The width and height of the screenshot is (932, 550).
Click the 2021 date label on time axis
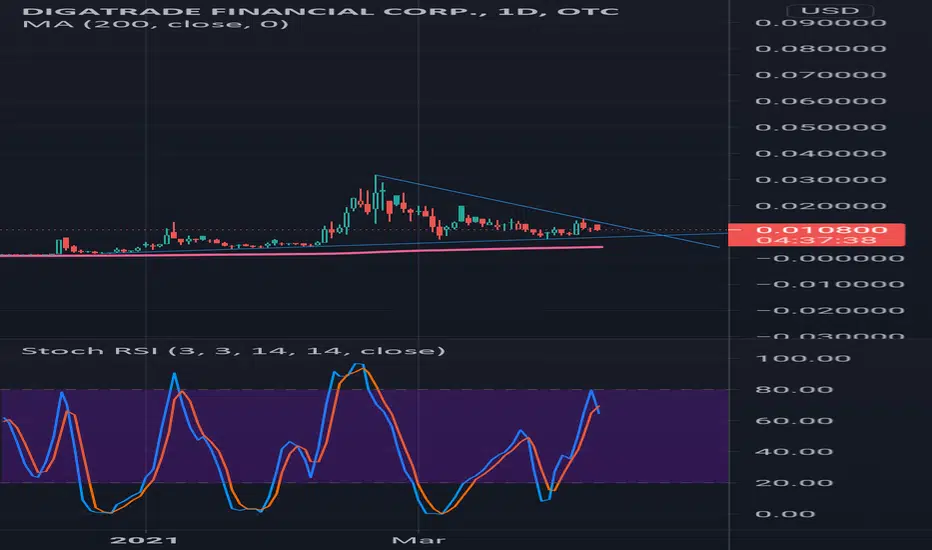point(144,540)
